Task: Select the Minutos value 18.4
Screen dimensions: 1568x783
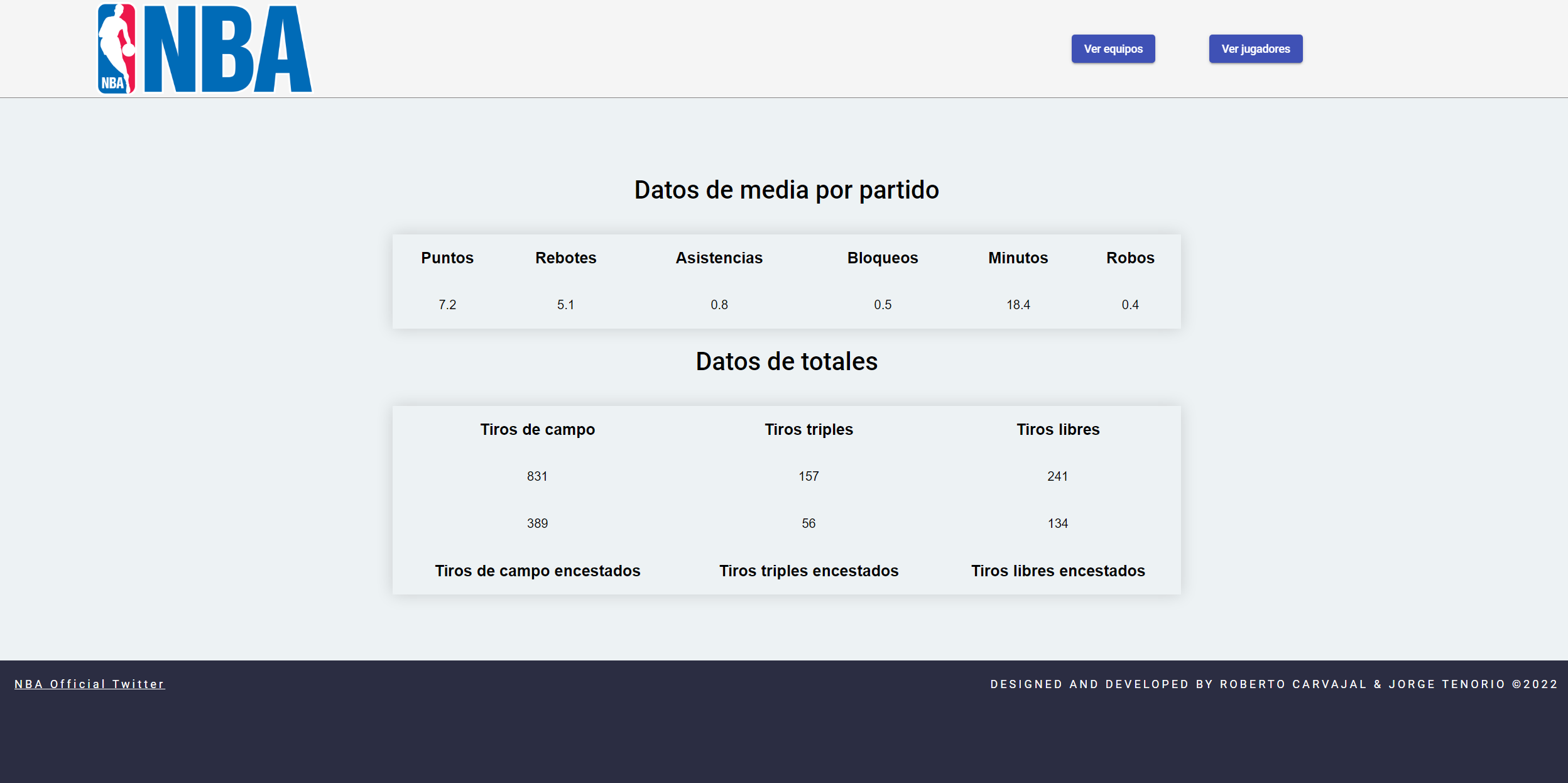Action: pos(1018,305)
